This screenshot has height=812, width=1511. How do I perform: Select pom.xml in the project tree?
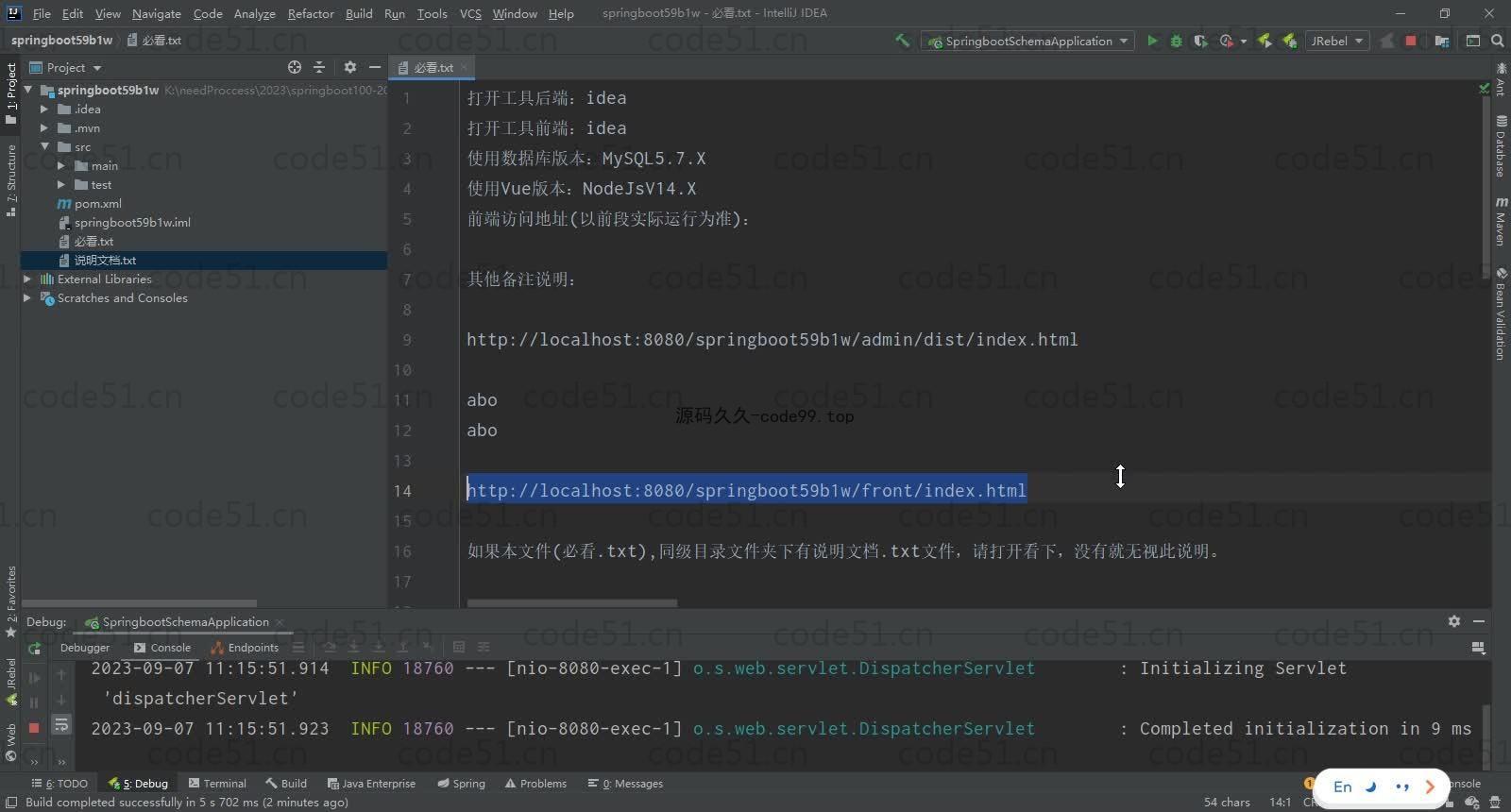(x=98, y=203)
